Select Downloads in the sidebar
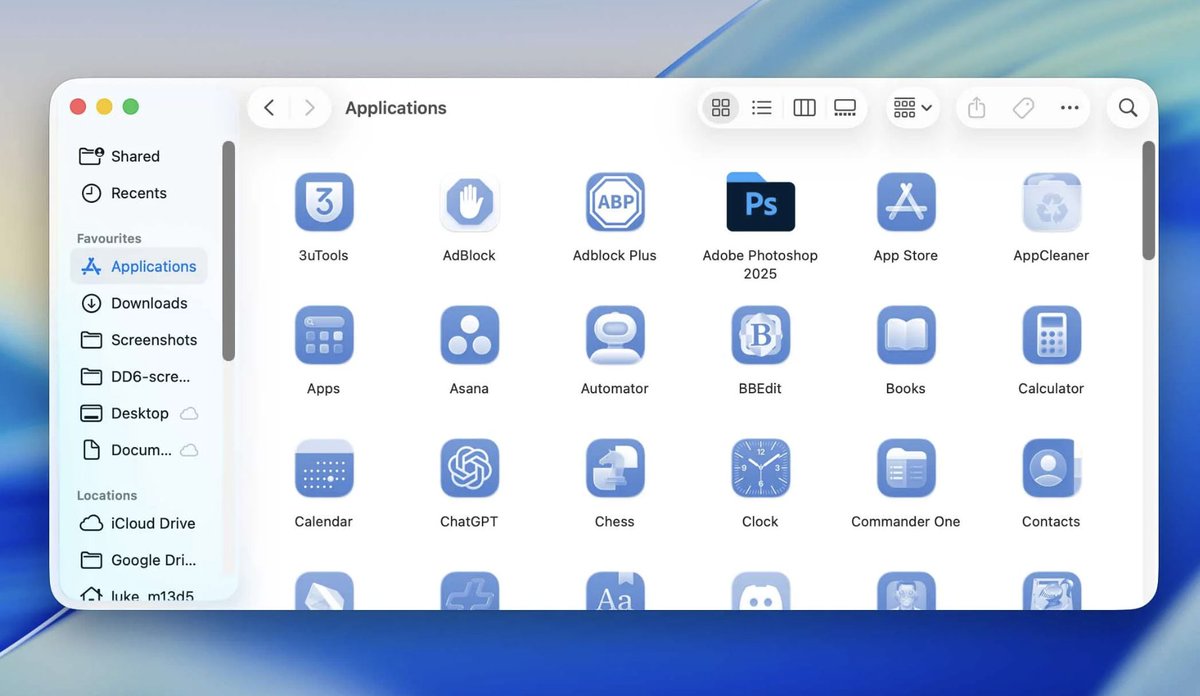The height and width of the screenshot is (696, 1200). pos(149,303)
